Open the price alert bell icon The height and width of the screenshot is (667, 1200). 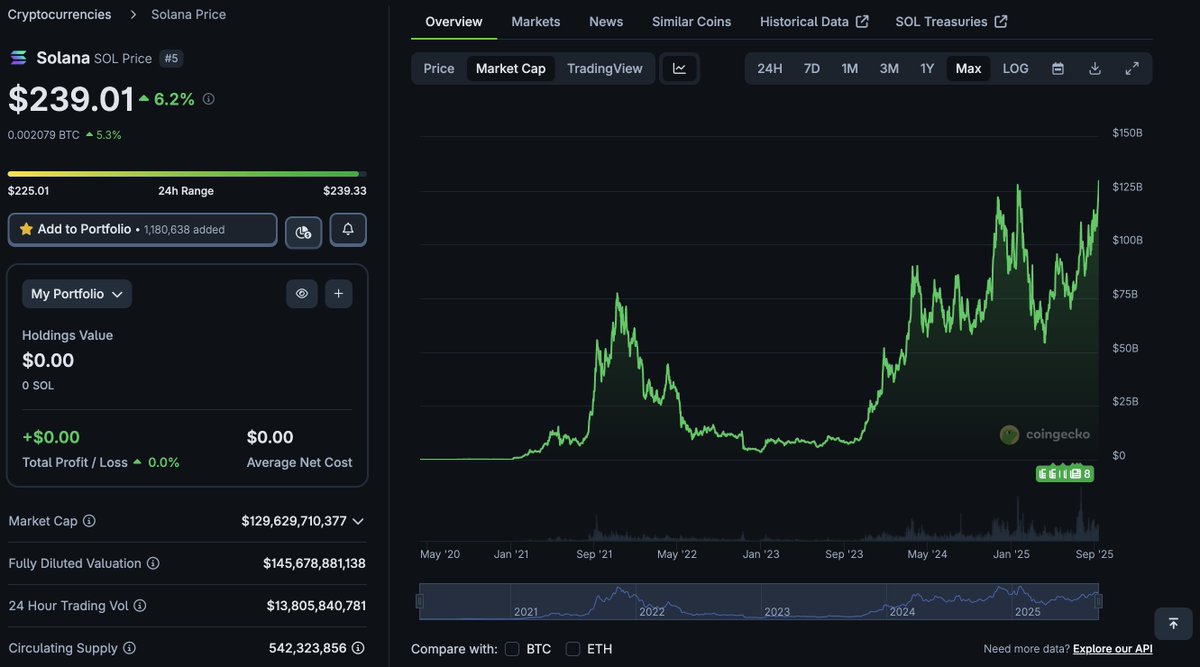tap(347, 229)
